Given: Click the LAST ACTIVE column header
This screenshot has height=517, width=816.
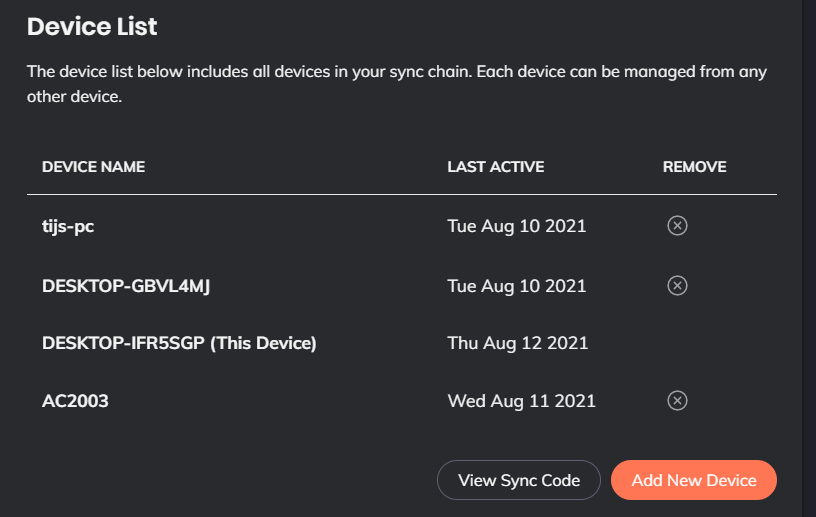Looking at the screenshot, I should [495, 167].
